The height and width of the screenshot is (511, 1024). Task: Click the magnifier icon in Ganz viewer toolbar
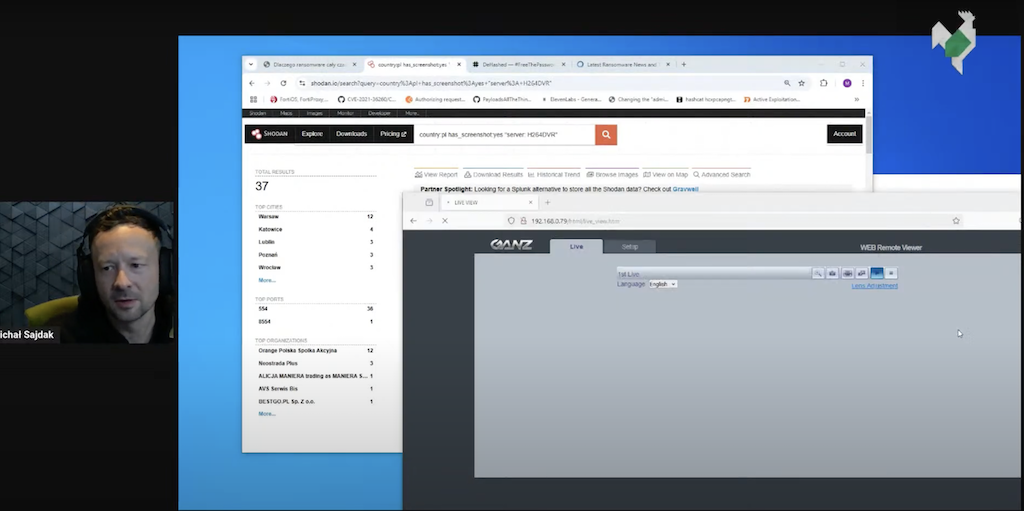pyautogui.click(x=817, y=273)
